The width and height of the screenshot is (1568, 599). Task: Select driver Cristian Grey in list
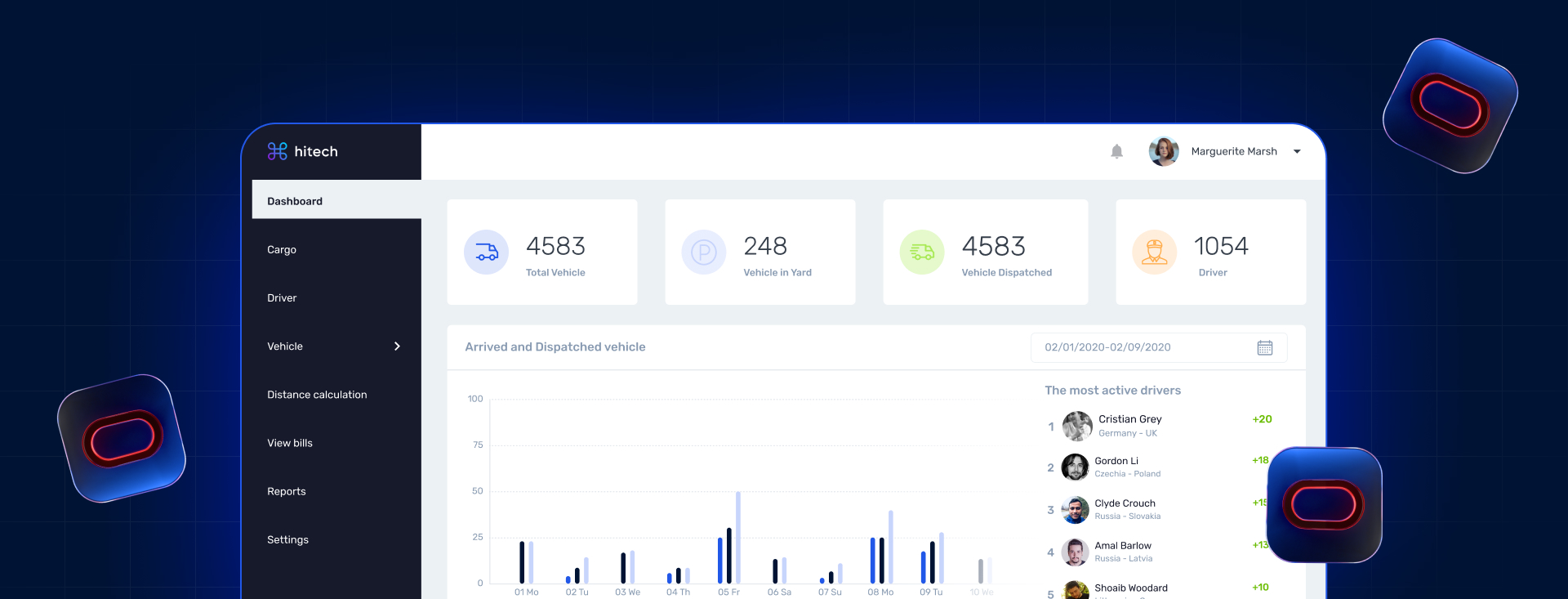[x=1129, y=419]
